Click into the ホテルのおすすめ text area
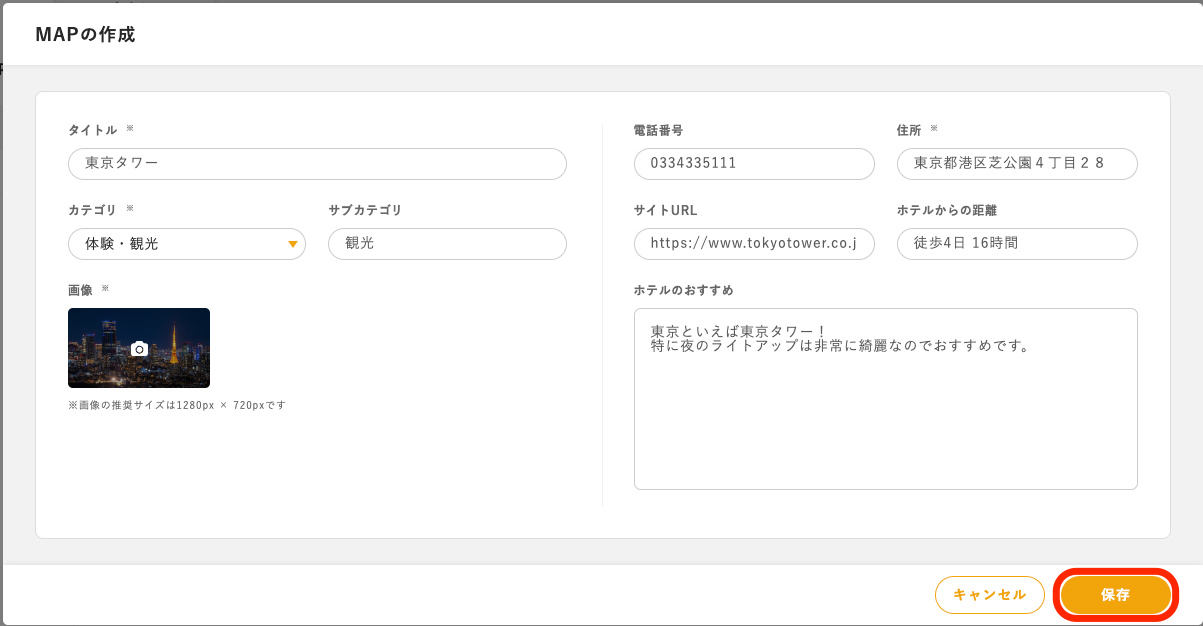This screenshot has width=1203, height=626. pos(886,399)
